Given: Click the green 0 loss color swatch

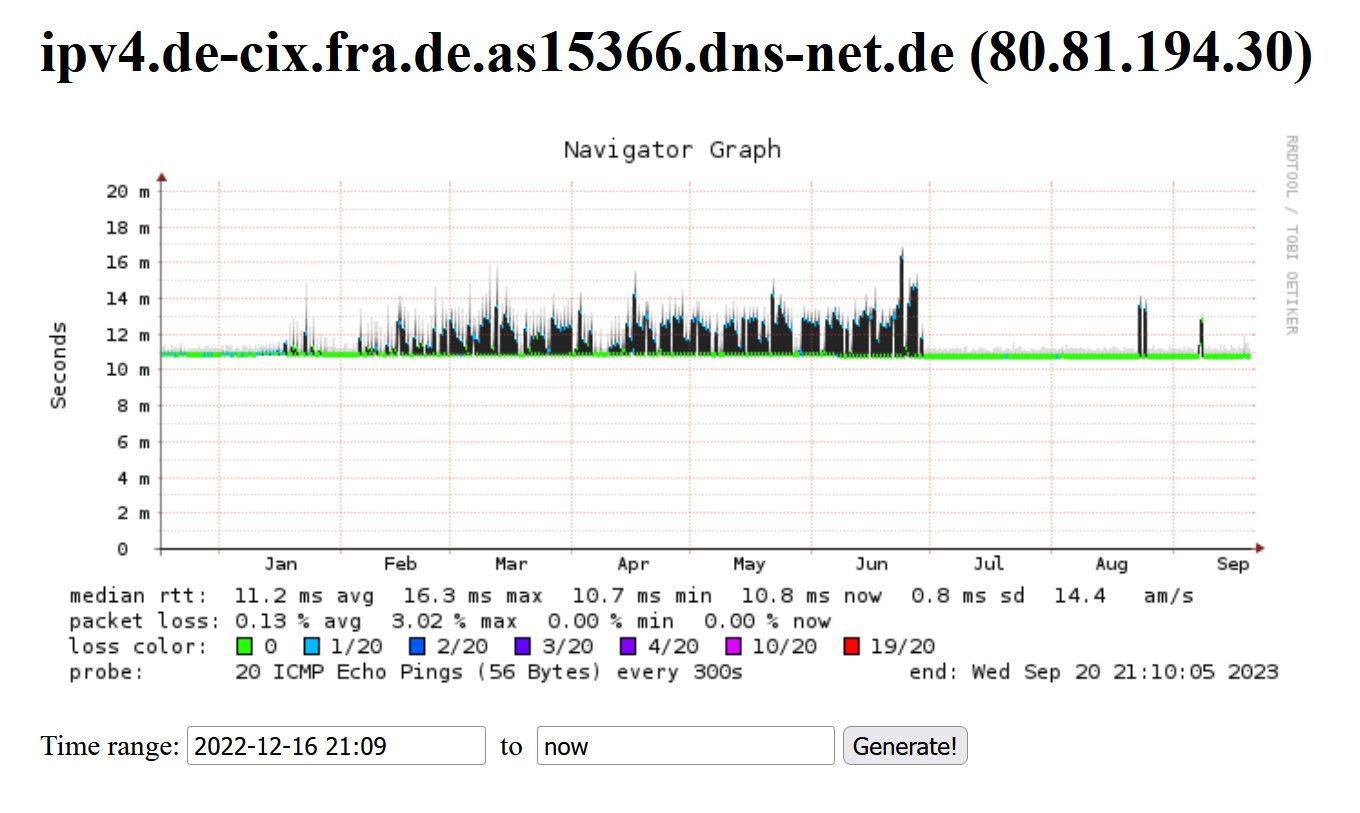Looking at the screenshot, I should [x=243, y=646].
